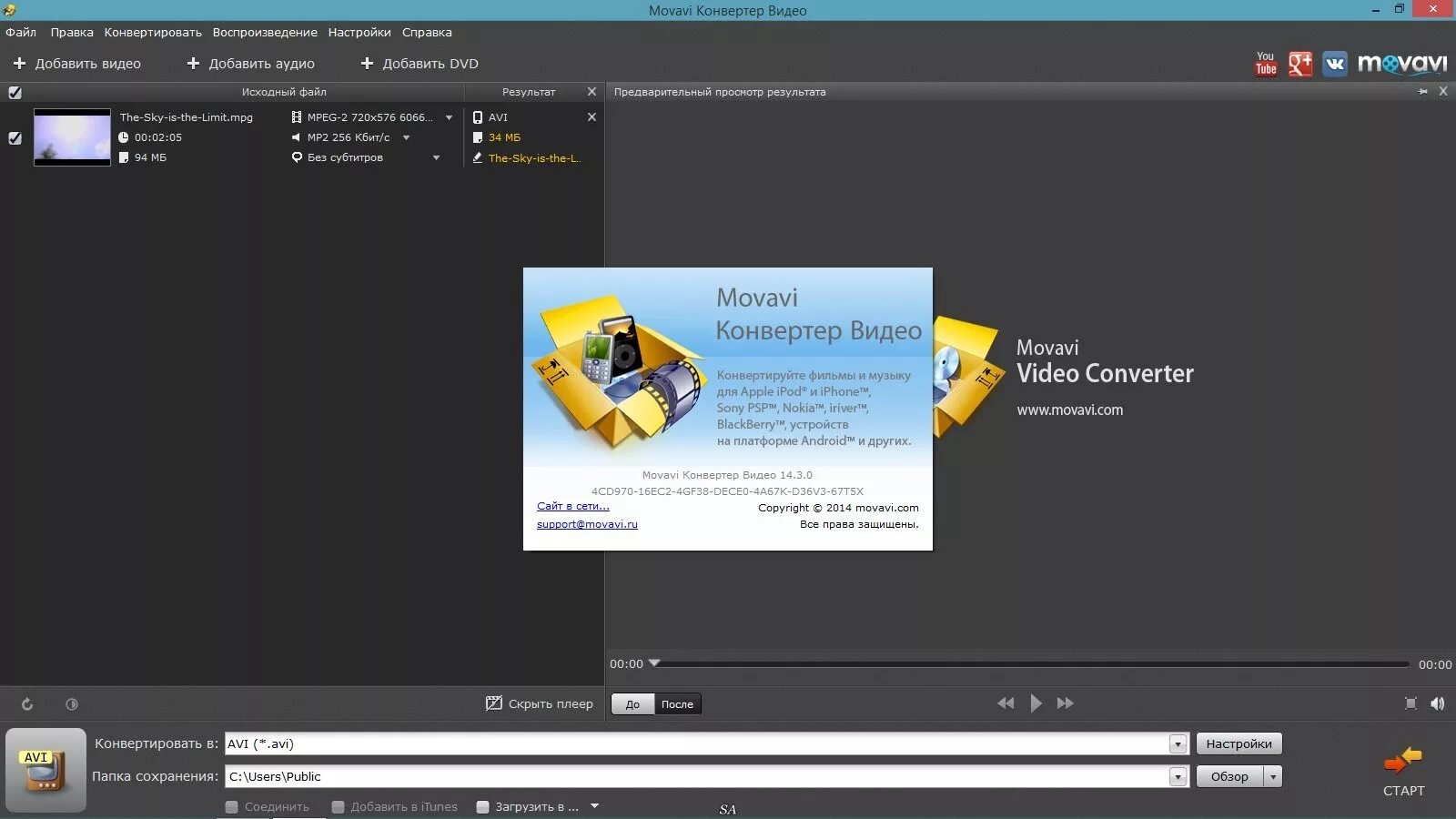
Task: Toggle select-all checkbox in list header
Action: [x=15, y=92]
